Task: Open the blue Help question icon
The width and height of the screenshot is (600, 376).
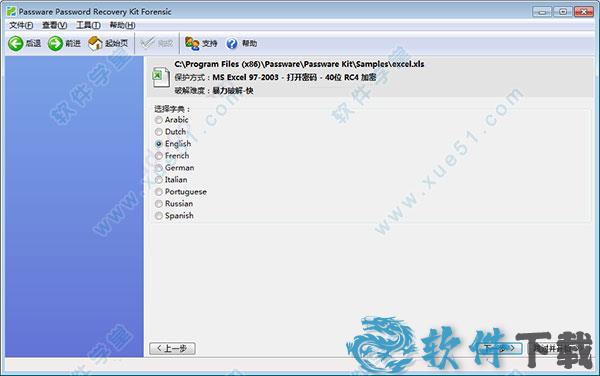Action: (x=232, y=44)
